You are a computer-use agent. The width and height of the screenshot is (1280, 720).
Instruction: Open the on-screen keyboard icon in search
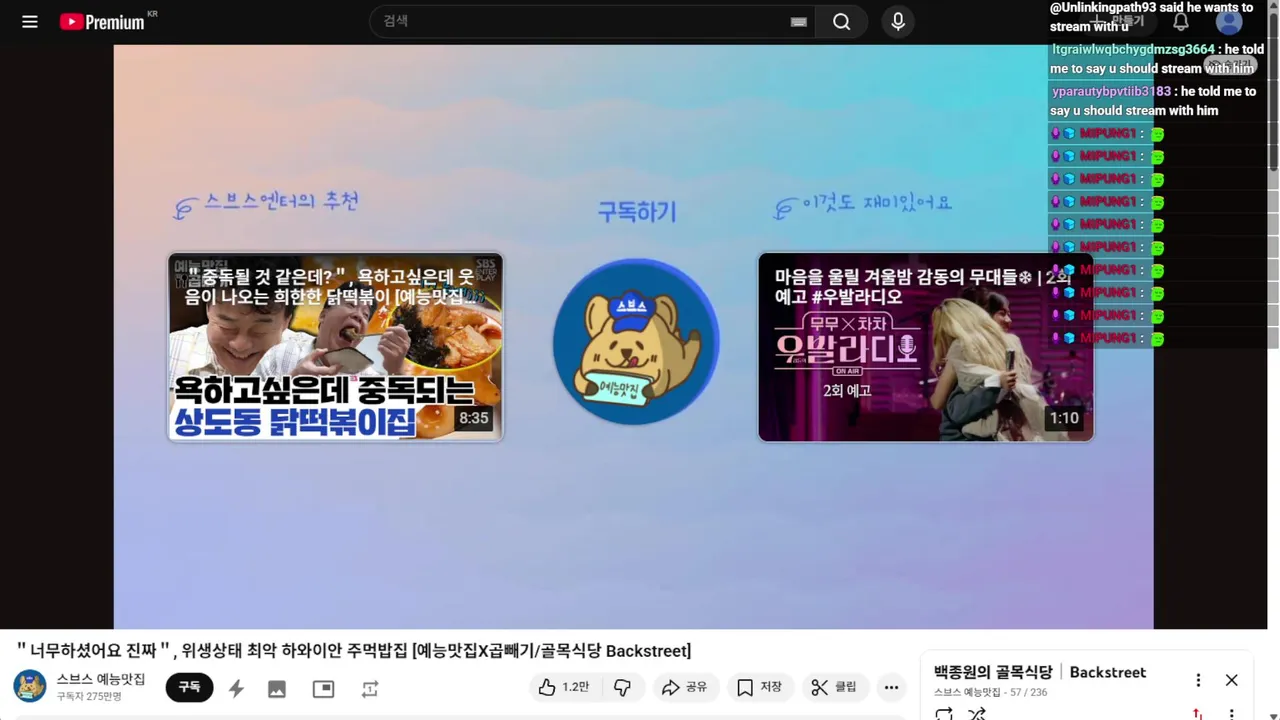(798, 21)
